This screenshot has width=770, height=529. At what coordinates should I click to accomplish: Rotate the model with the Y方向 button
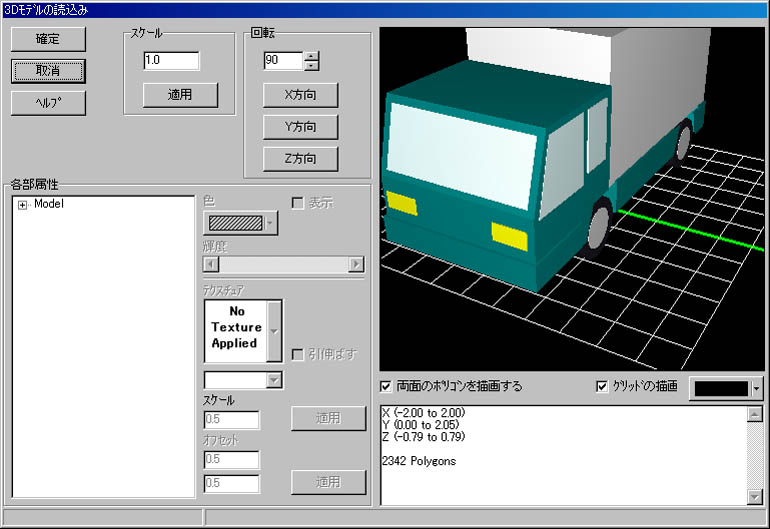(300, 127)
